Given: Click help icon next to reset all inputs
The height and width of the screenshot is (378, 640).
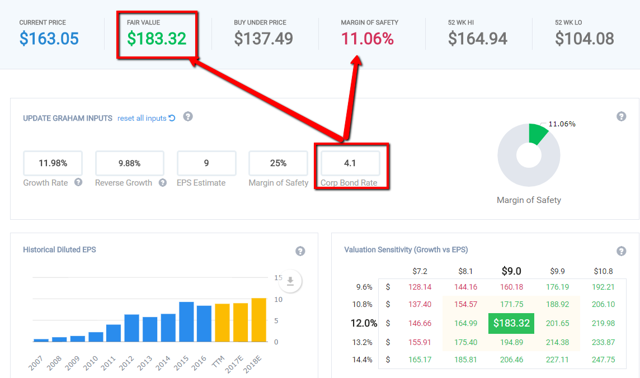Looking at the screenshot, I should click(x=188, y=117).
